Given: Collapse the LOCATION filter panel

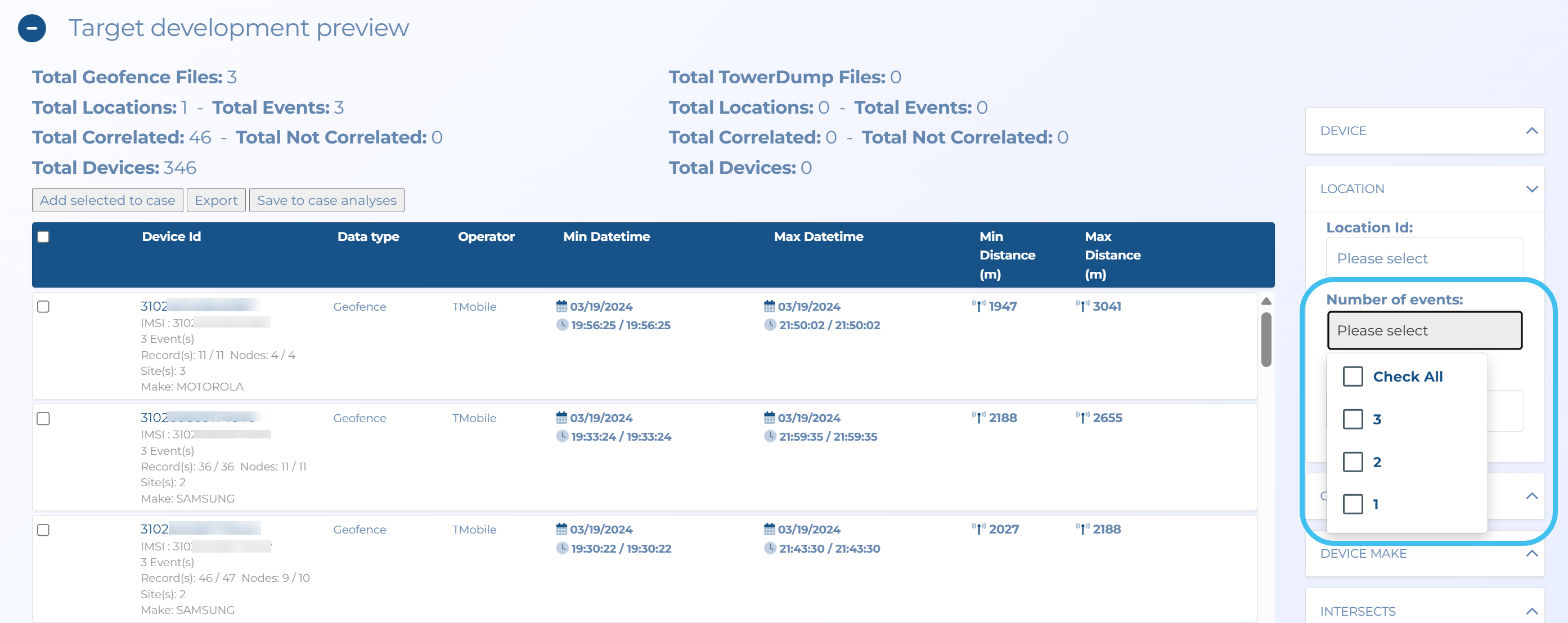Looking at the screenshot, I should [x=1531, y=189].
